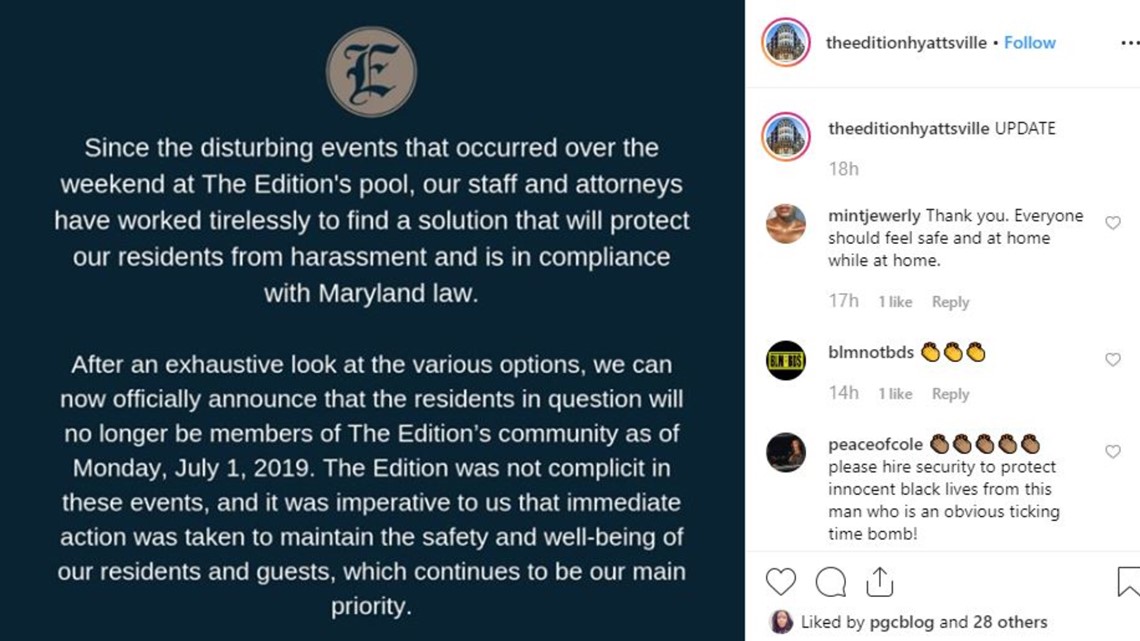
Task: Open the three-dot more options menu
Action: [x=1130, y=44]
